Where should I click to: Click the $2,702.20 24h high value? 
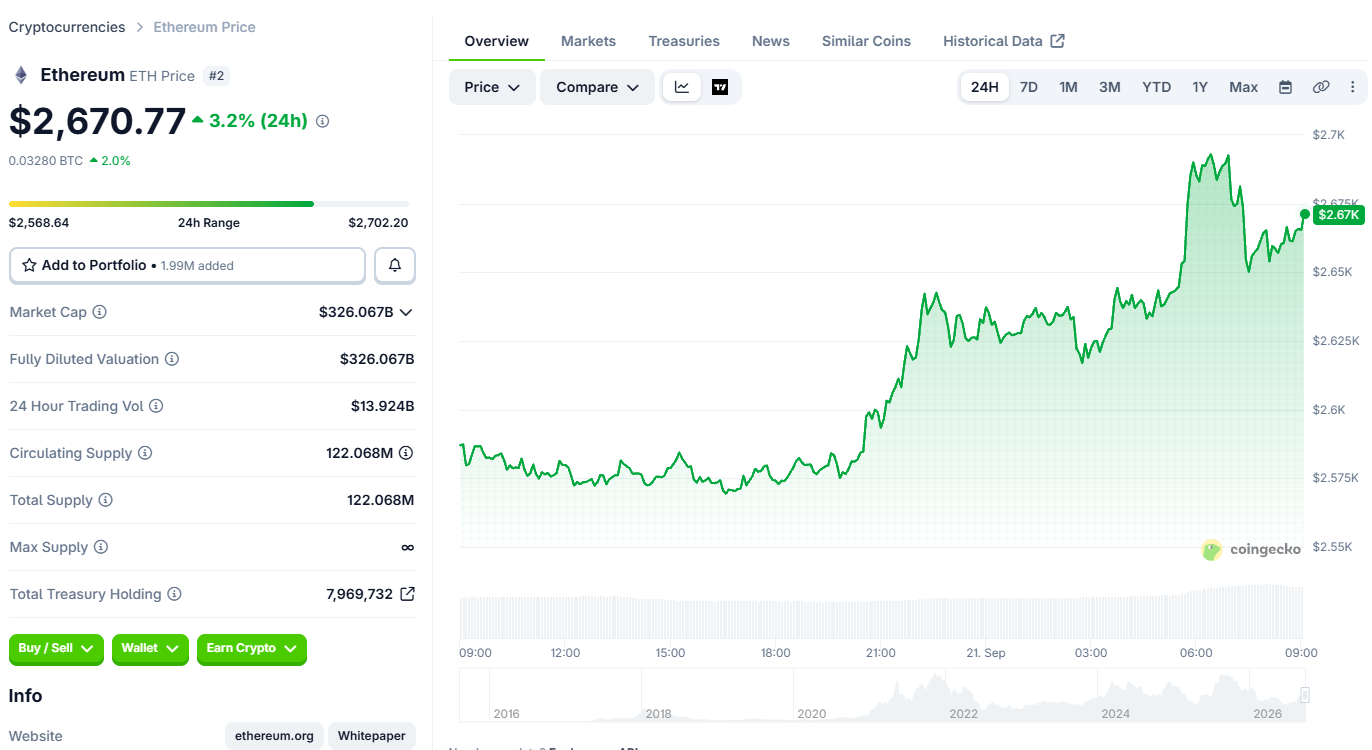click(x=378, y=223)
